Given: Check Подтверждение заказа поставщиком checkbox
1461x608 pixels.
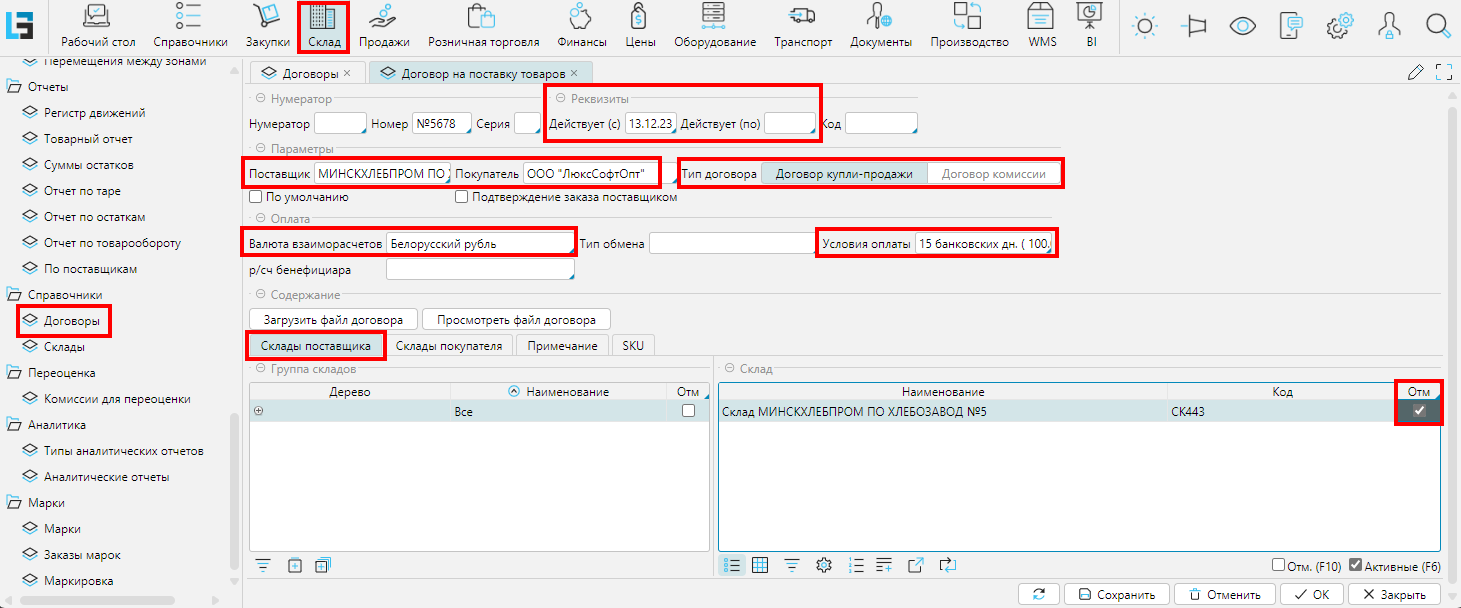Looking at the screenshot, I should coord(461,197).
